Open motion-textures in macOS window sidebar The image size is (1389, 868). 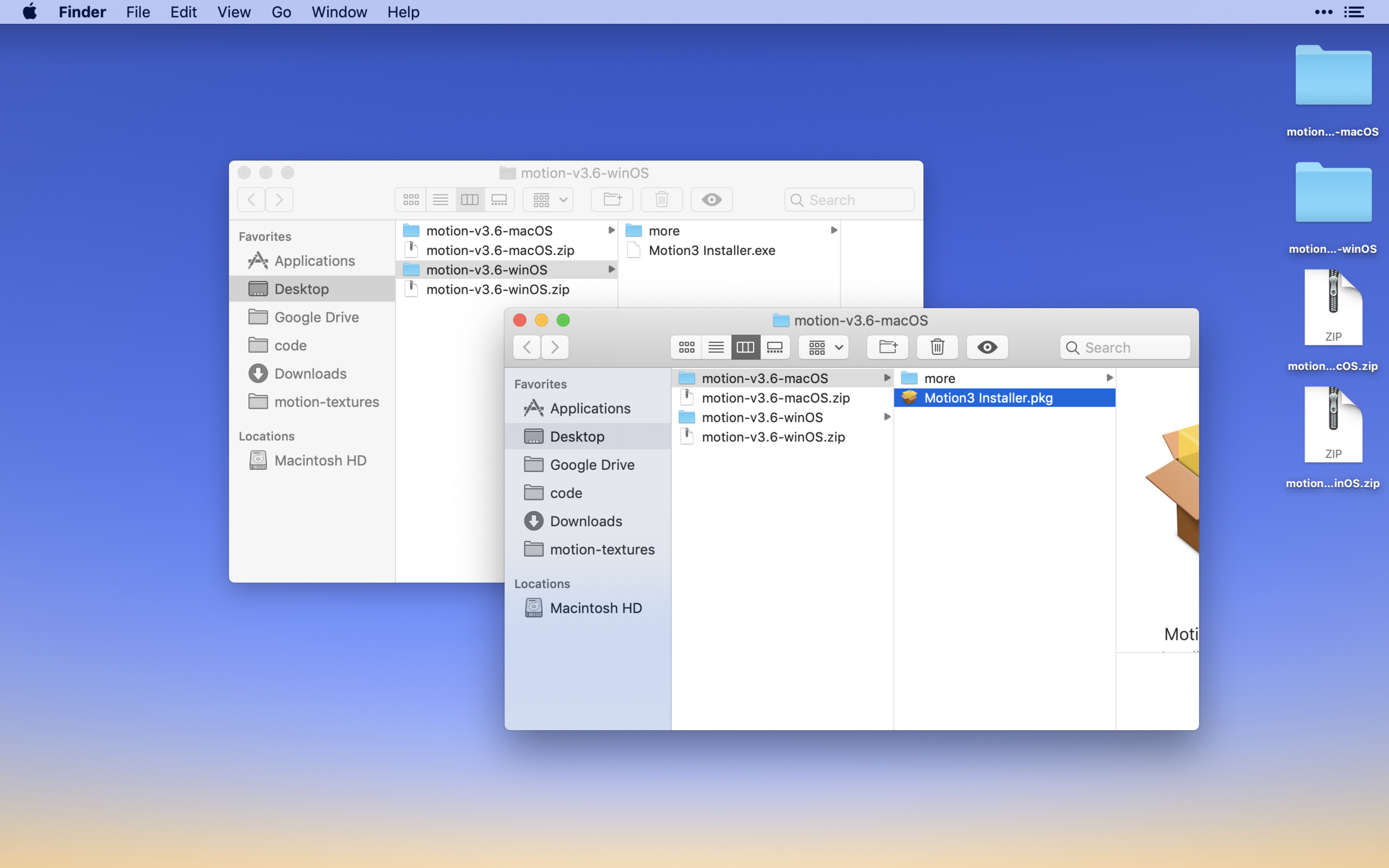point(587,549)
